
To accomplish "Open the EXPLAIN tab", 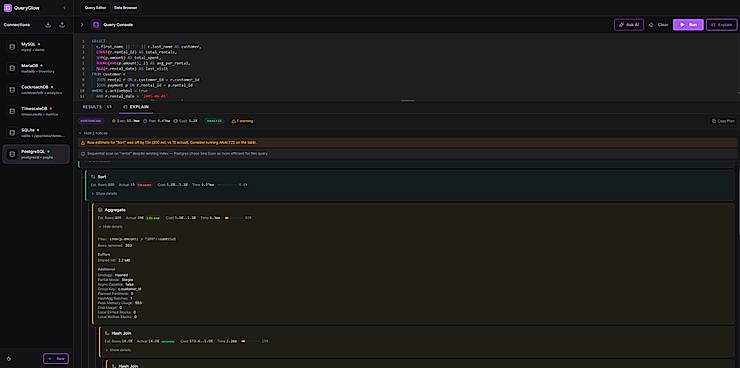I will point(135,107).
